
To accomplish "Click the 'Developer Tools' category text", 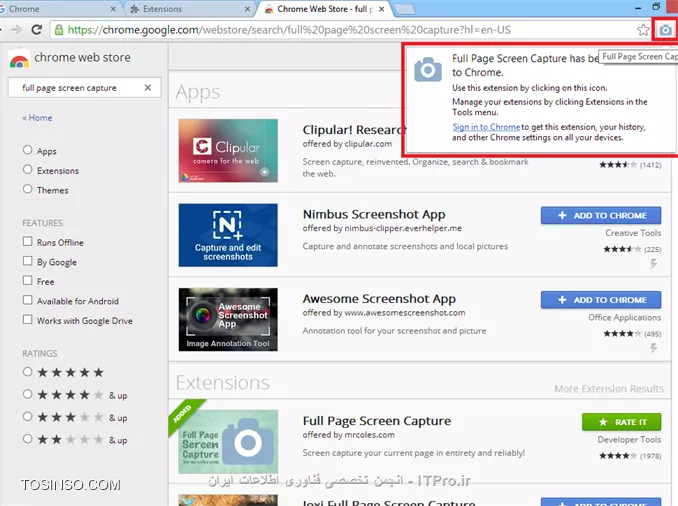I will [x=629, y=440].
